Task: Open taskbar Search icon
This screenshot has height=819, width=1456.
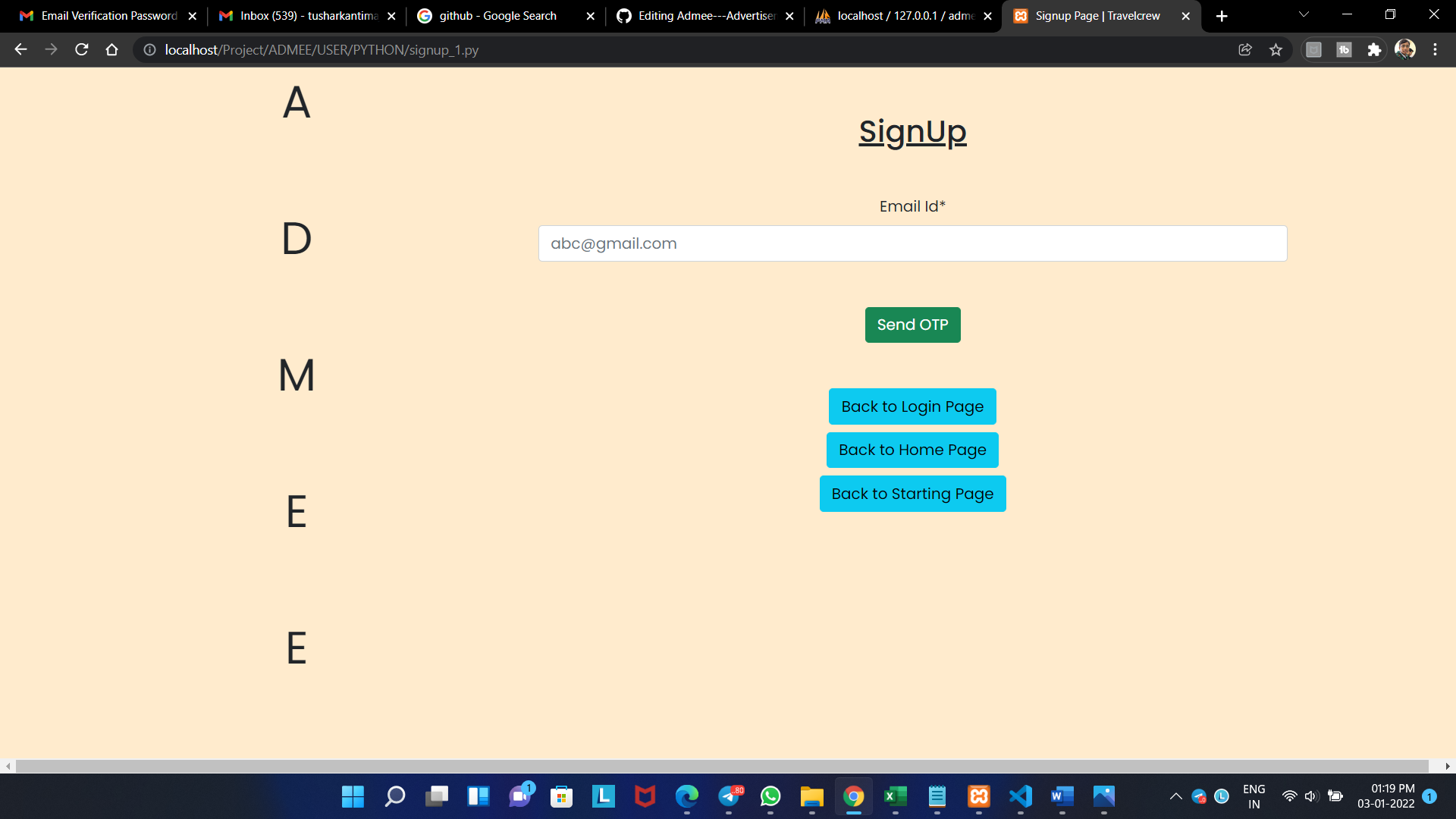Action: 395,796
